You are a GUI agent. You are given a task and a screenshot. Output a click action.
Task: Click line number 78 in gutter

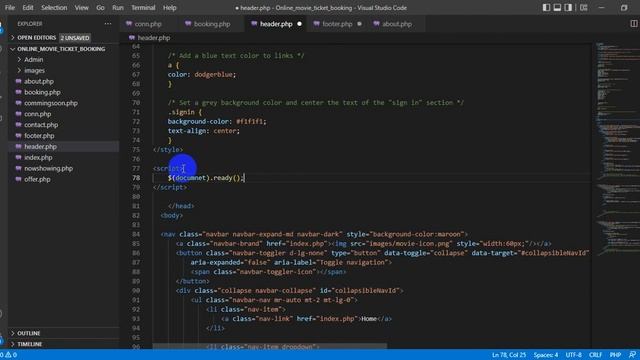coord(136,178)
